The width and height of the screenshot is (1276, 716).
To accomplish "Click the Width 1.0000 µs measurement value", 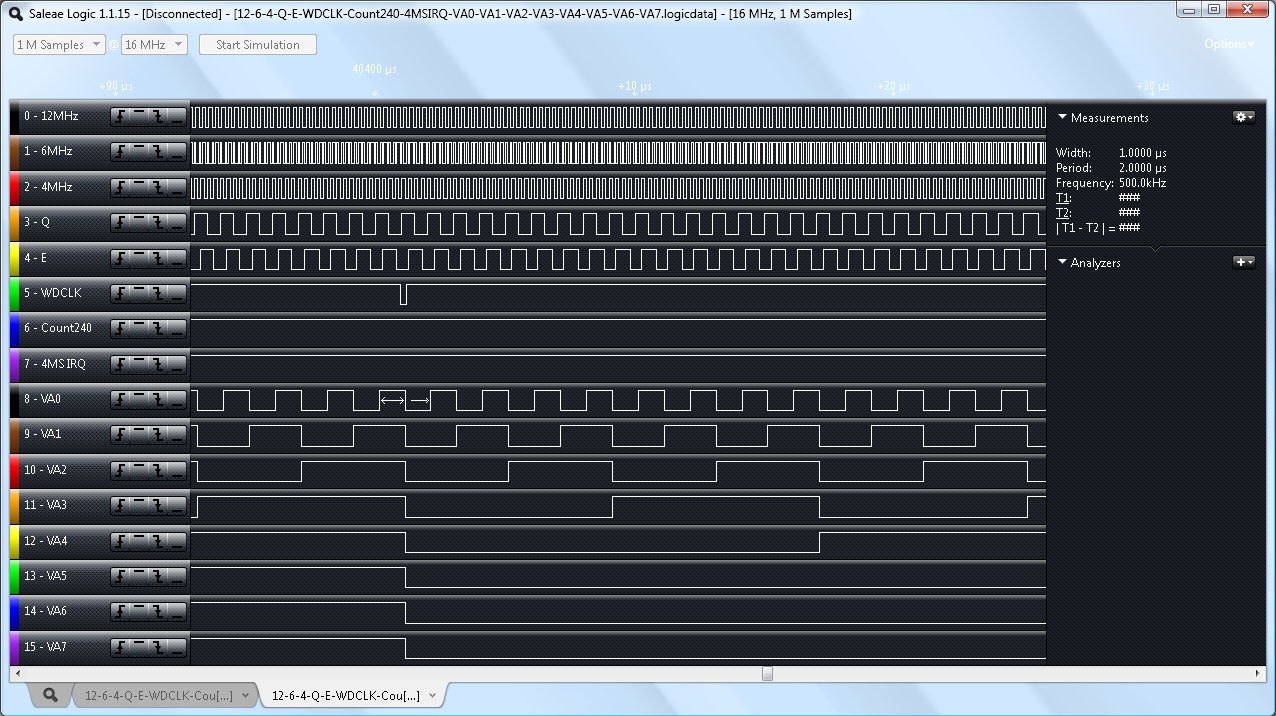I will [1142, 153].
